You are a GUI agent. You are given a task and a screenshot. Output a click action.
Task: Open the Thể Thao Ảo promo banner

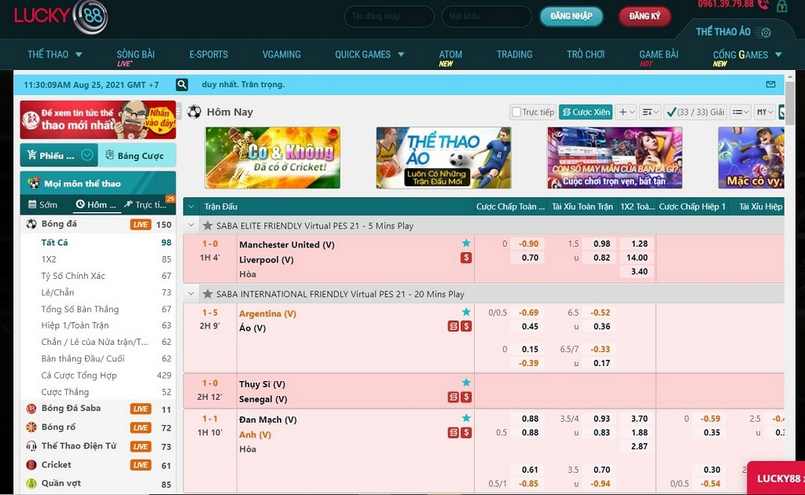(444, 158)
